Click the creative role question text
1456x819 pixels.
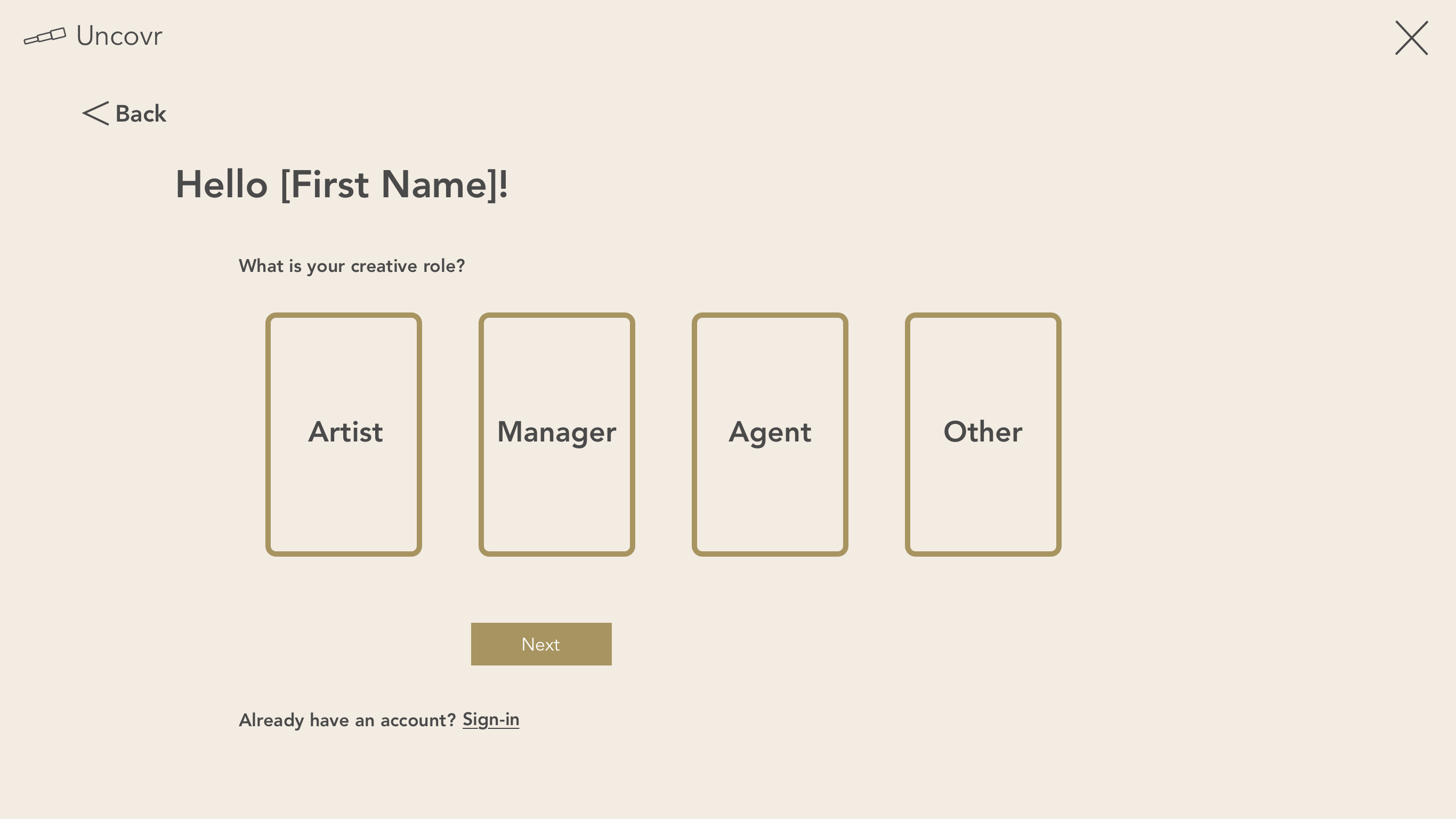[352, 266]
